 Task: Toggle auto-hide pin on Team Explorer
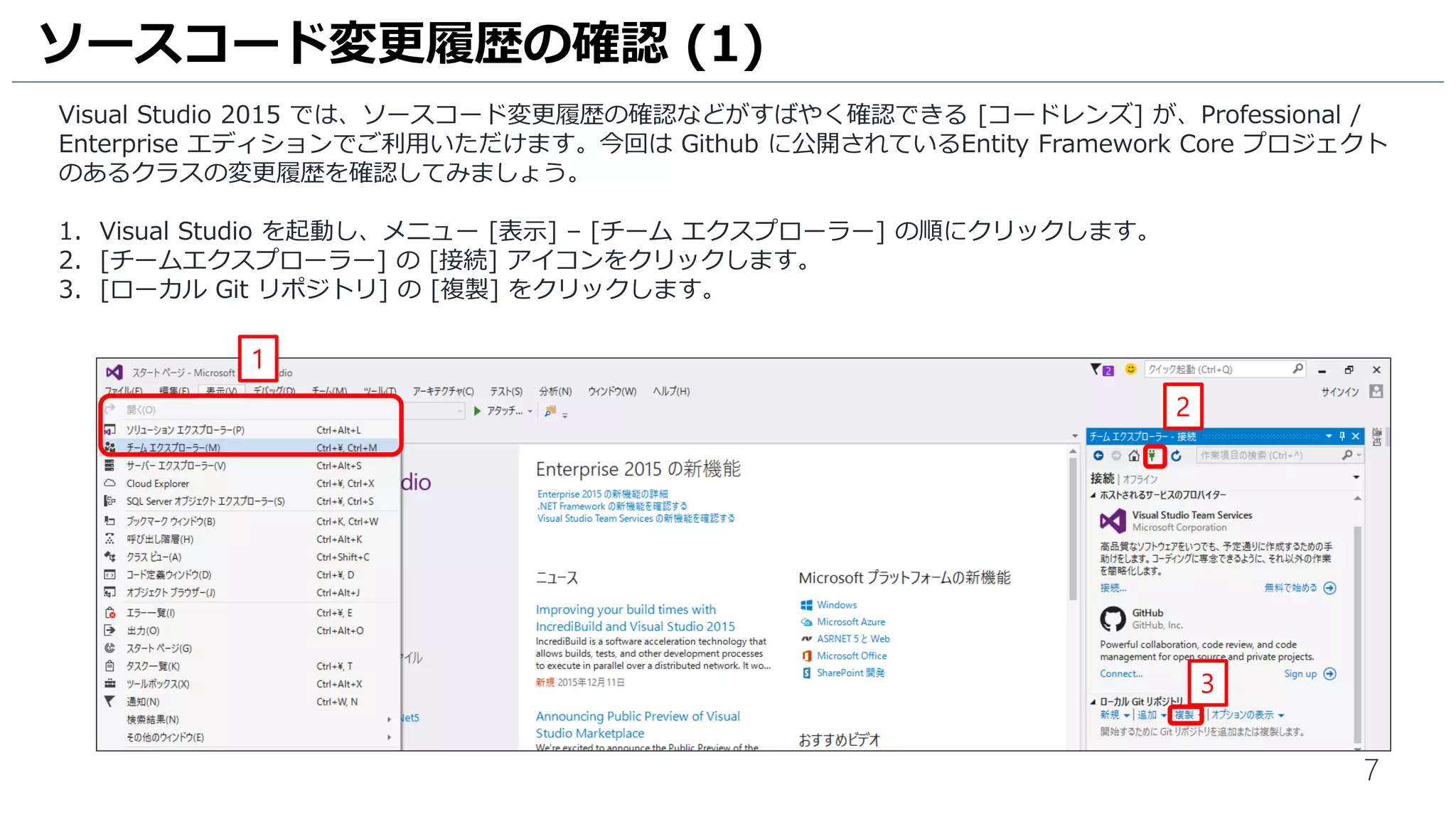[x=1342, y=437]
